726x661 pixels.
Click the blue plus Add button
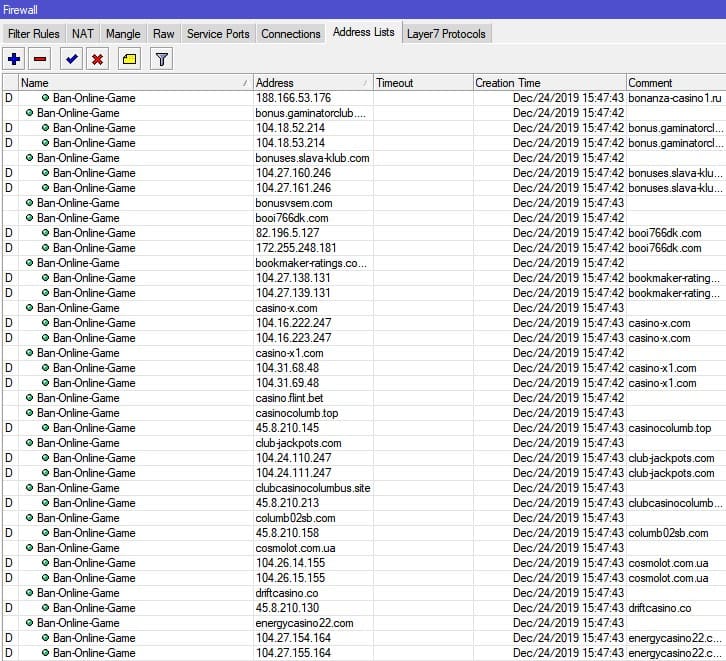(x=14, y=59)
